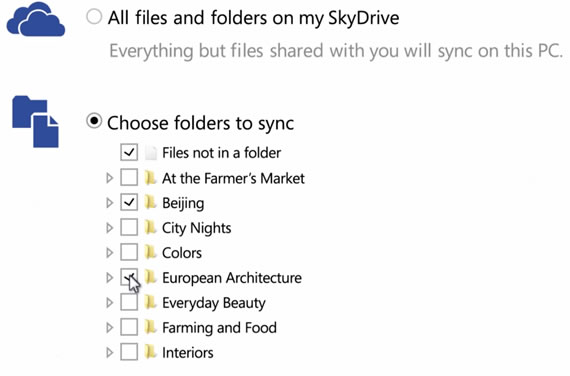
Task: Uncheck Files not in a folder checkbox
Action: [x=129, y=152]
